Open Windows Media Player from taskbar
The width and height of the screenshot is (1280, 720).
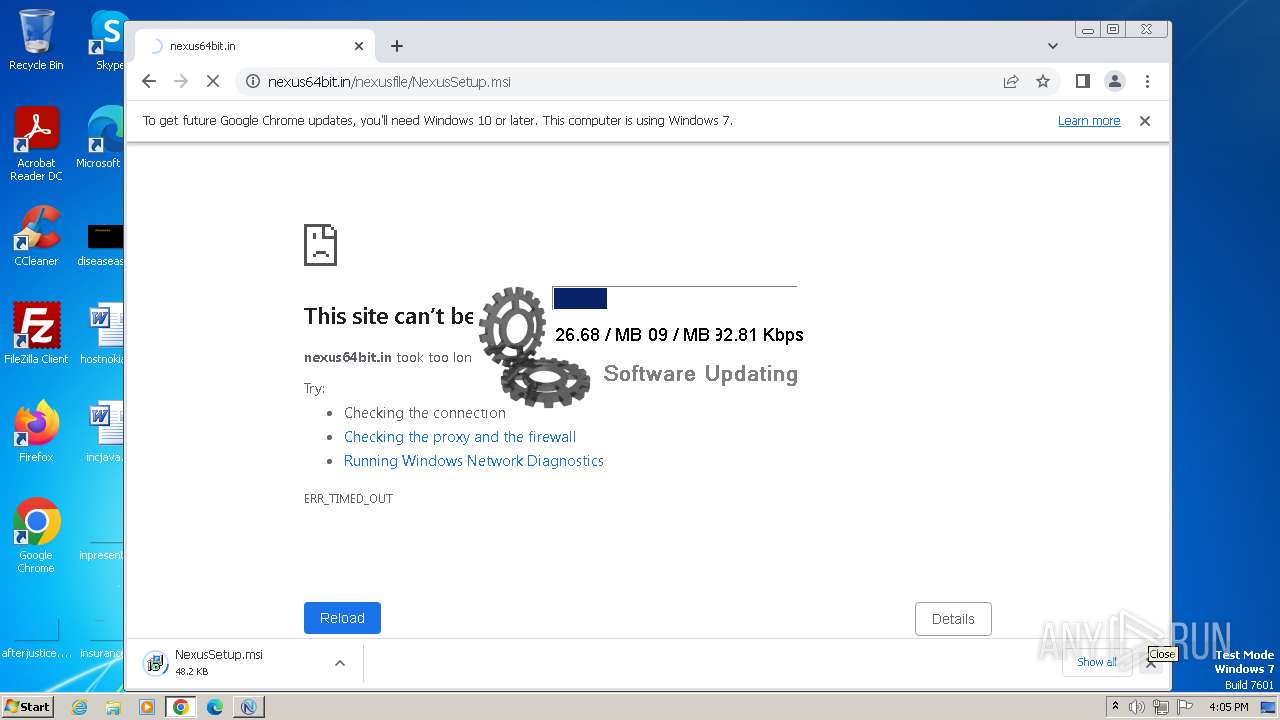(147, 707)
